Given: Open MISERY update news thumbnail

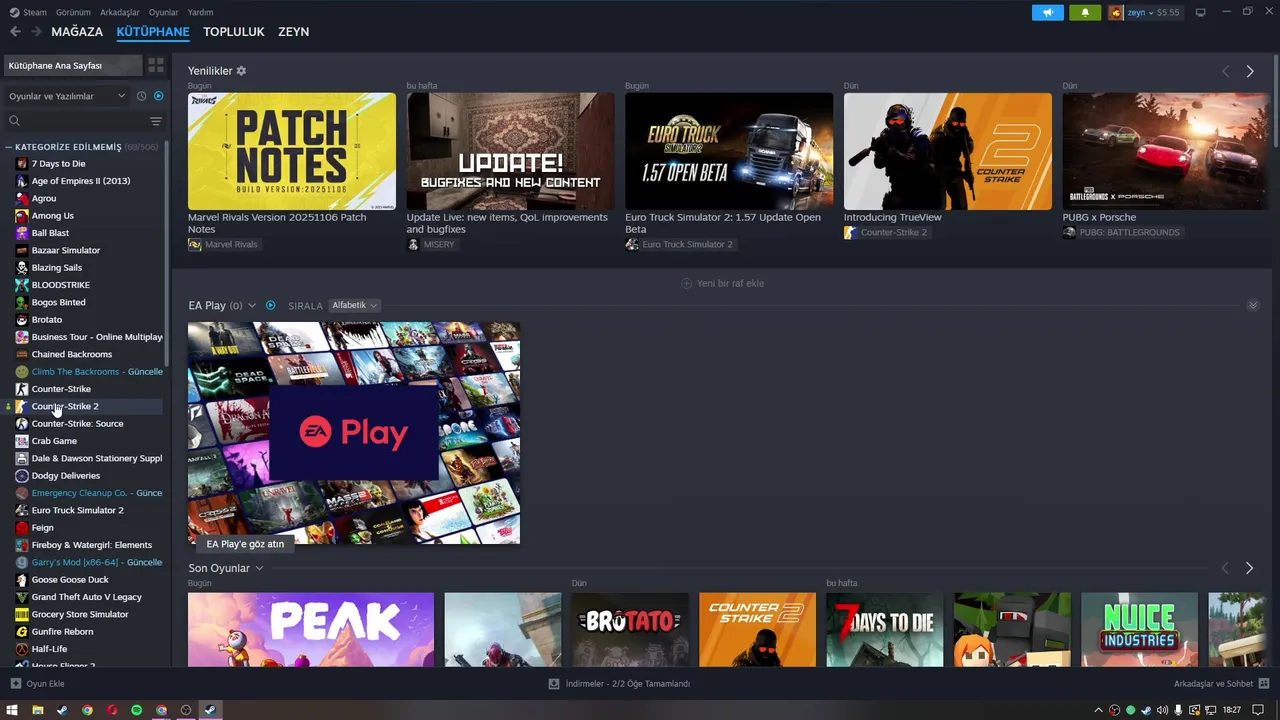Looking at the screenshot, I should point(510,151).
